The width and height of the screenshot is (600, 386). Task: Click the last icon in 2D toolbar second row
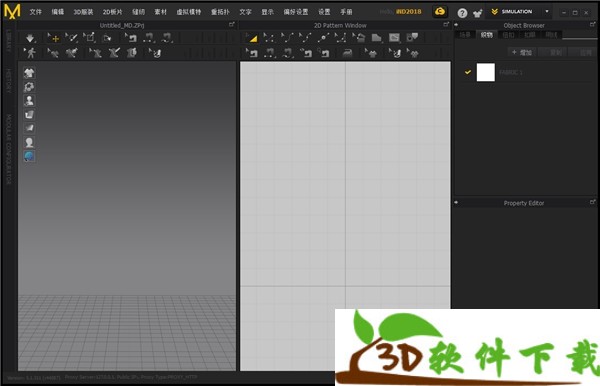point(413,53)
